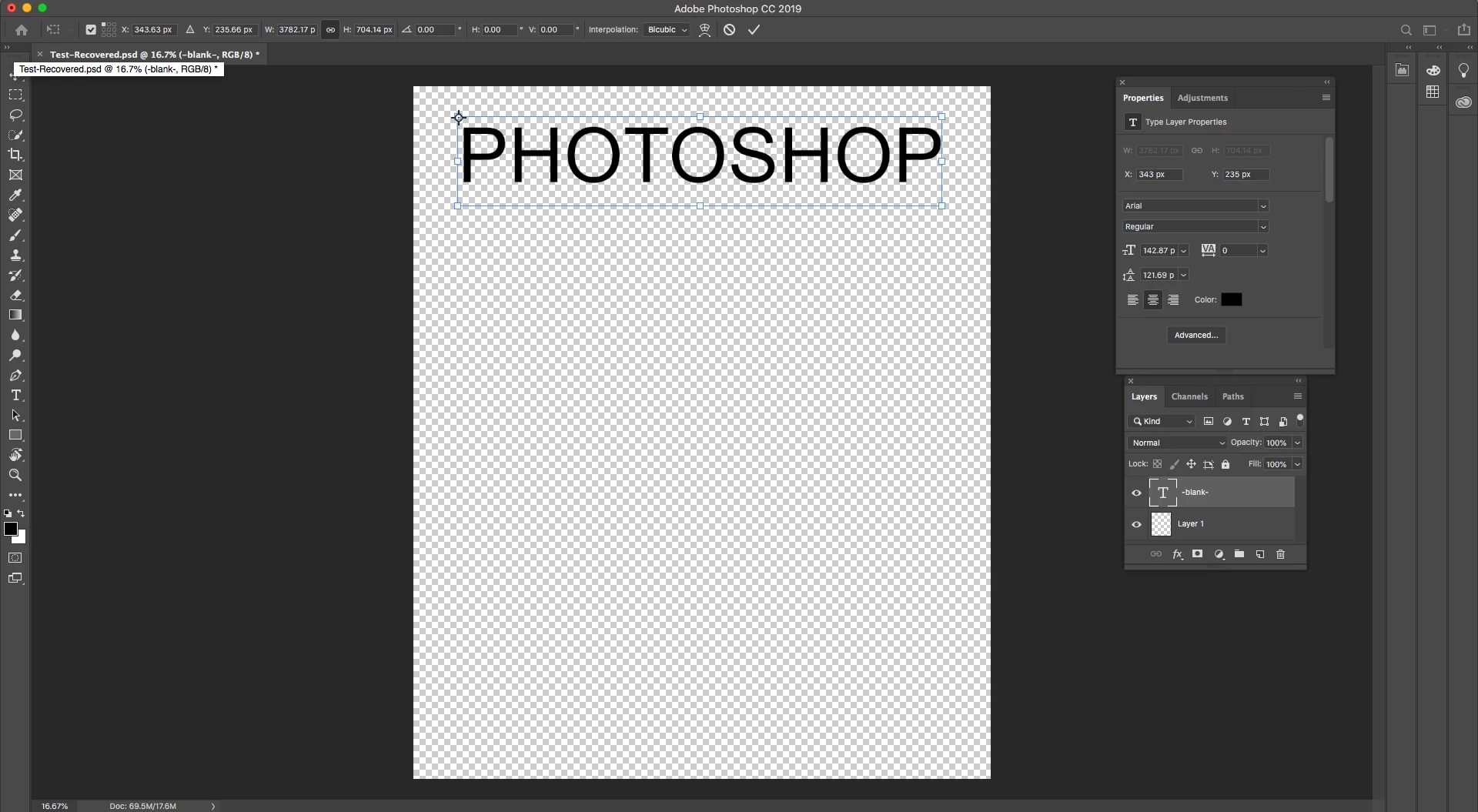Screen dimensions: 1478x812
Task: Toggle the reference point checkbox
Action: tap(91, 30)
